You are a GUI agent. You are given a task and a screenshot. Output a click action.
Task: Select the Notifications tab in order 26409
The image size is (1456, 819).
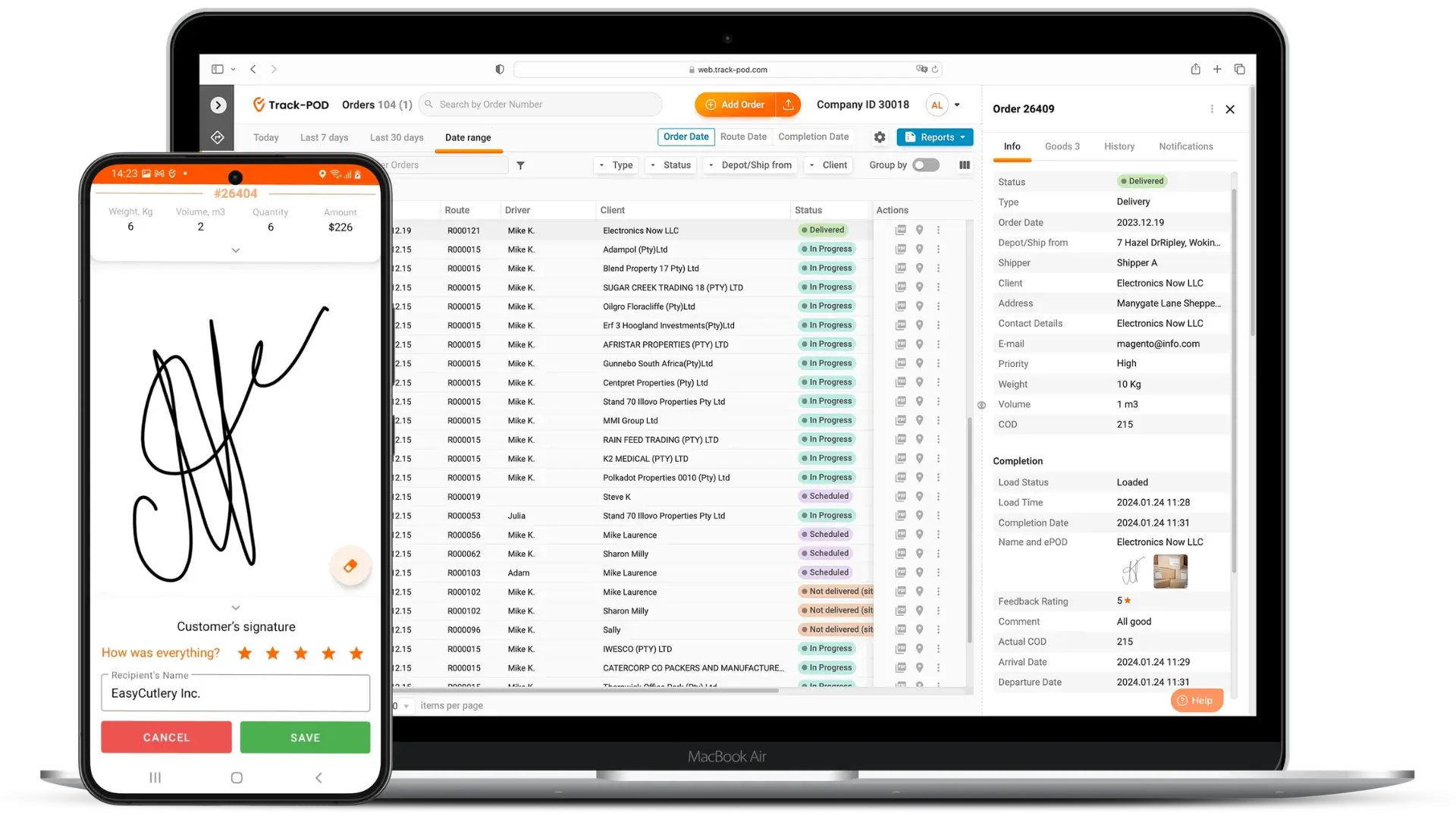pos(1185,145)
